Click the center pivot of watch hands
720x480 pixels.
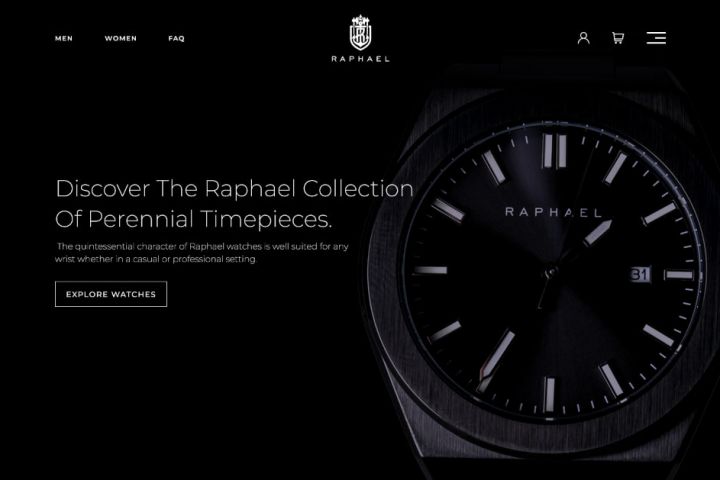tap(550, 273)
